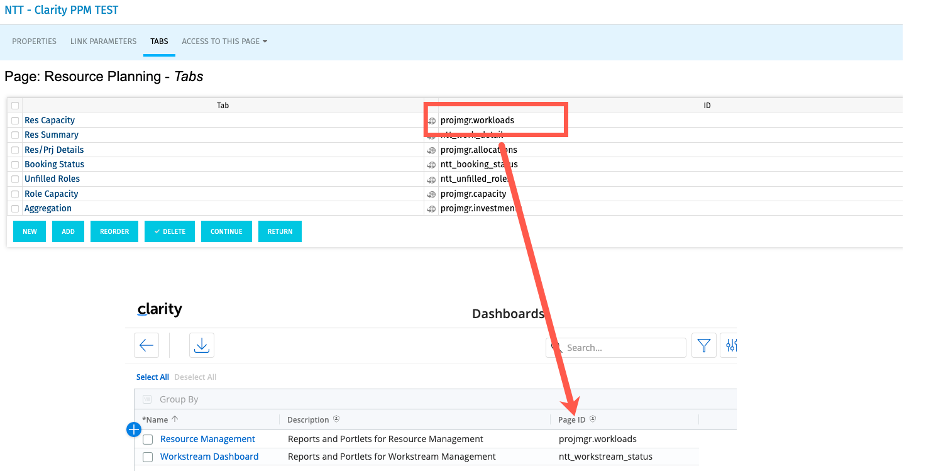Select the Tabs tab
Image resolution: width=936 pixels, height=472 pixels.
[x=159, y=41]
